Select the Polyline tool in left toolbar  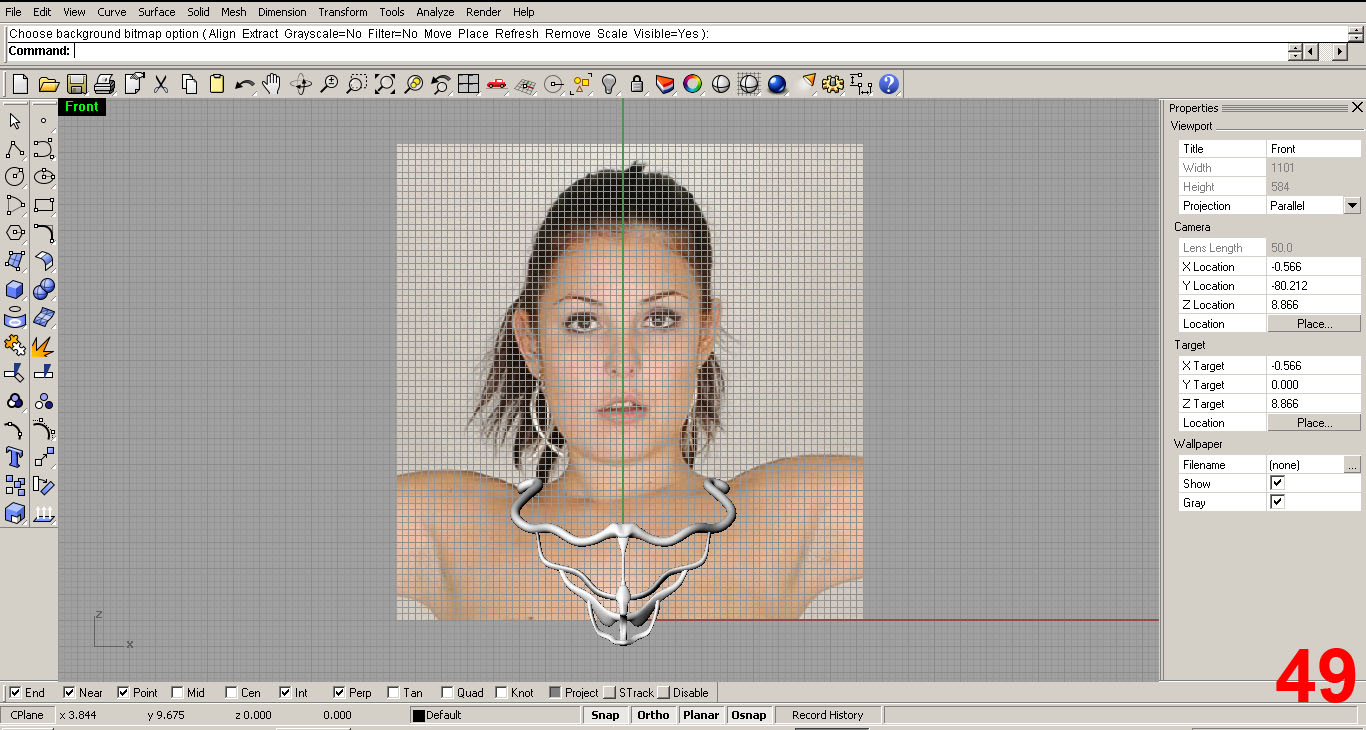(15, 149)
